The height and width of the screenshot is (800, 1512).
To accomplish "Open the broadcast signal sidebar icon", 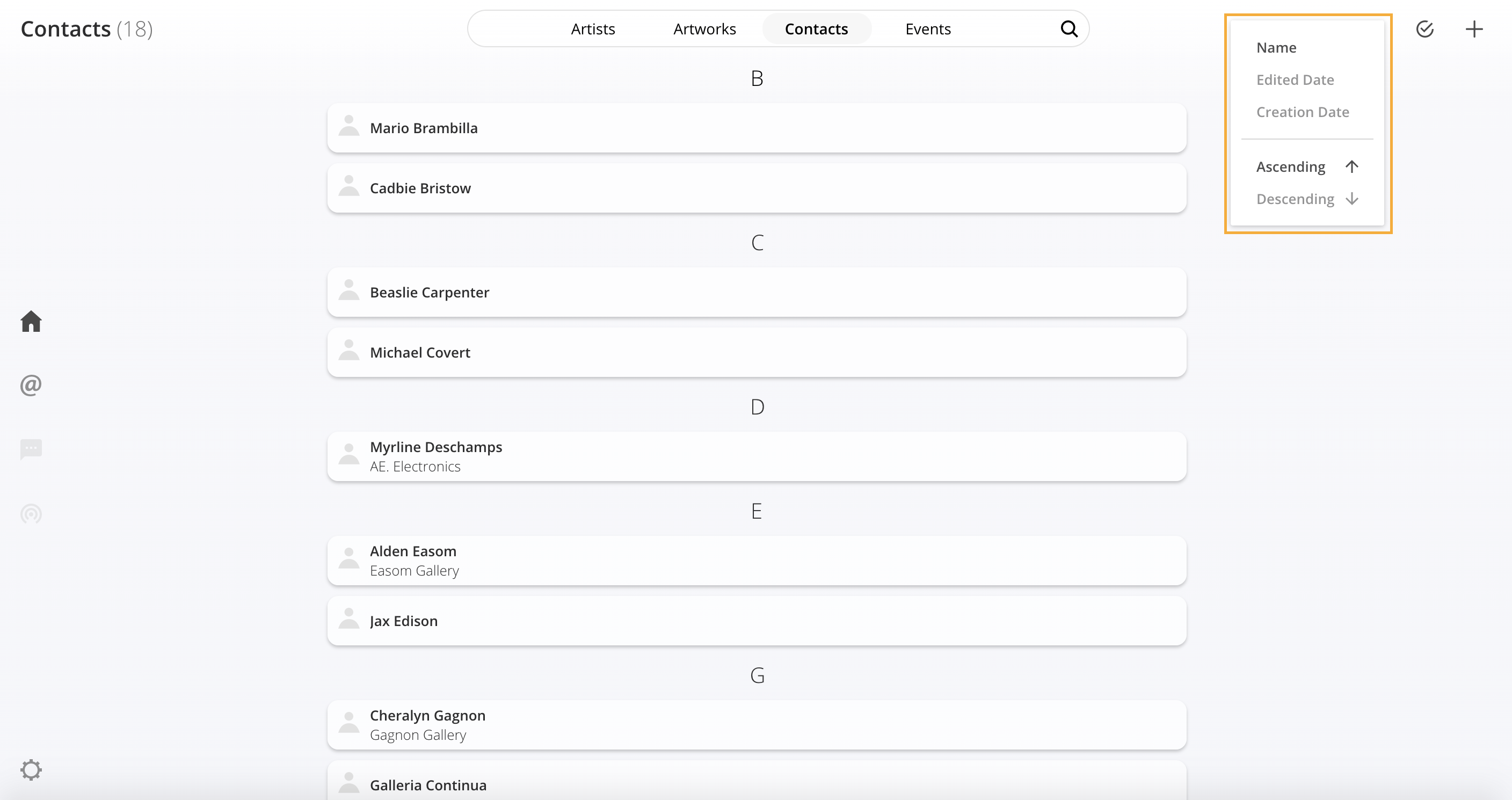I will click(x=31, y=514).
